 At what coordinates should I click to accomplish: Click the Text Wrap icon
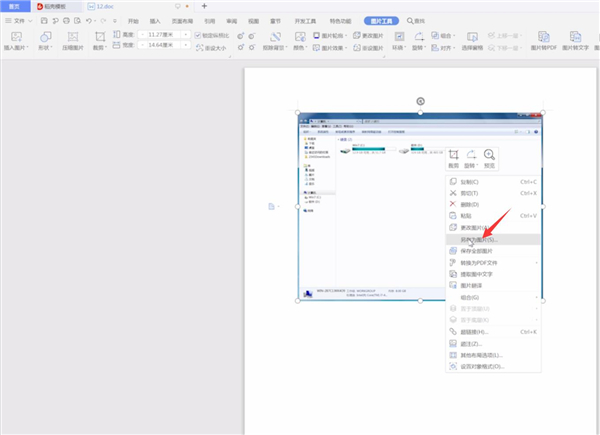[x=399, y=40]
